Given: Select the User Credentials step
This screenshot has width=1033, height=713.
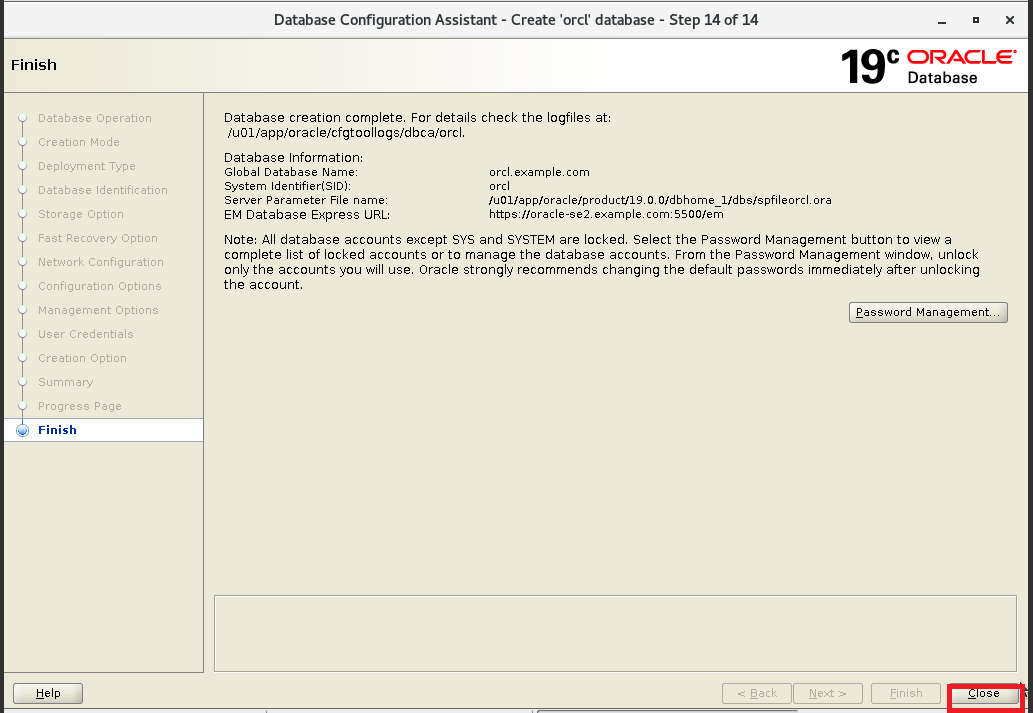Looking at the screenshot, I should [86, 334].
